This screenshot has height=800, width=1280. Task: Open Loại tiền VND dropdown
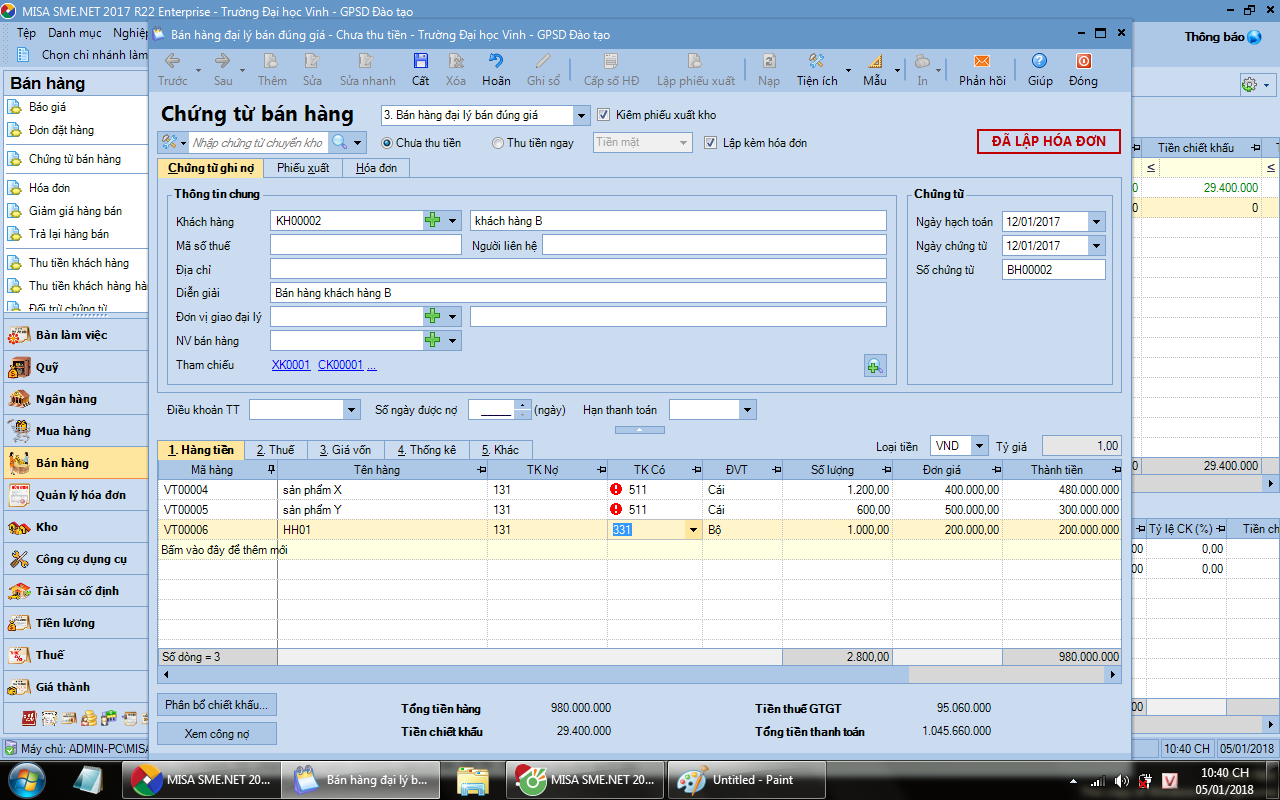tap(979, 446)
